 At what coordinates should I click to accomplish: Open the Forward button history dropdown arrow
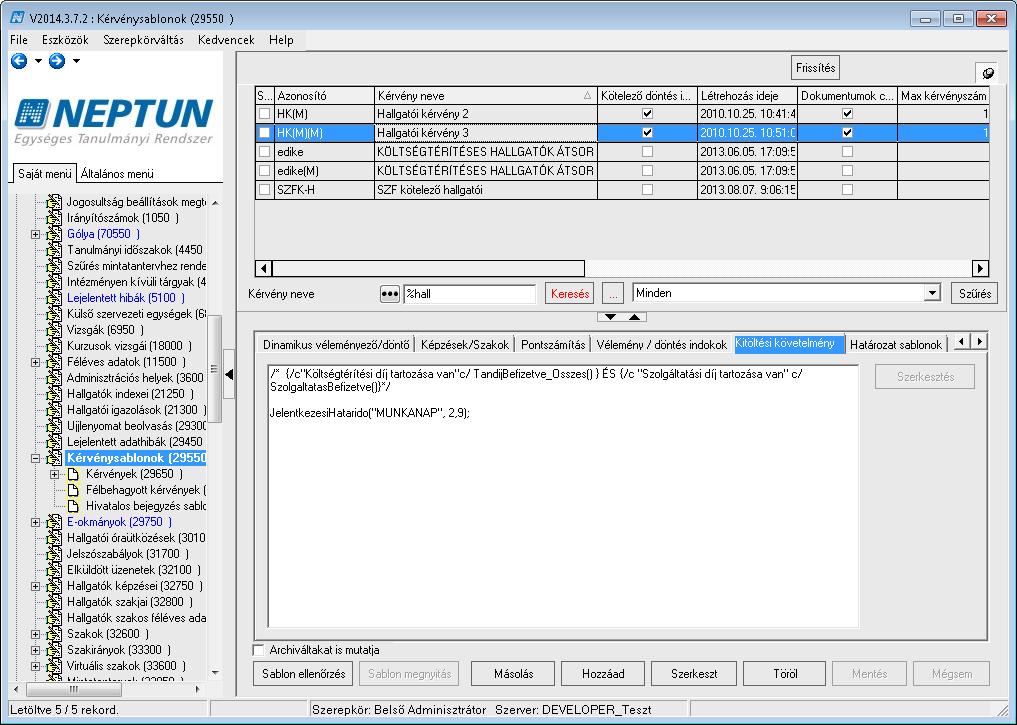77,61
